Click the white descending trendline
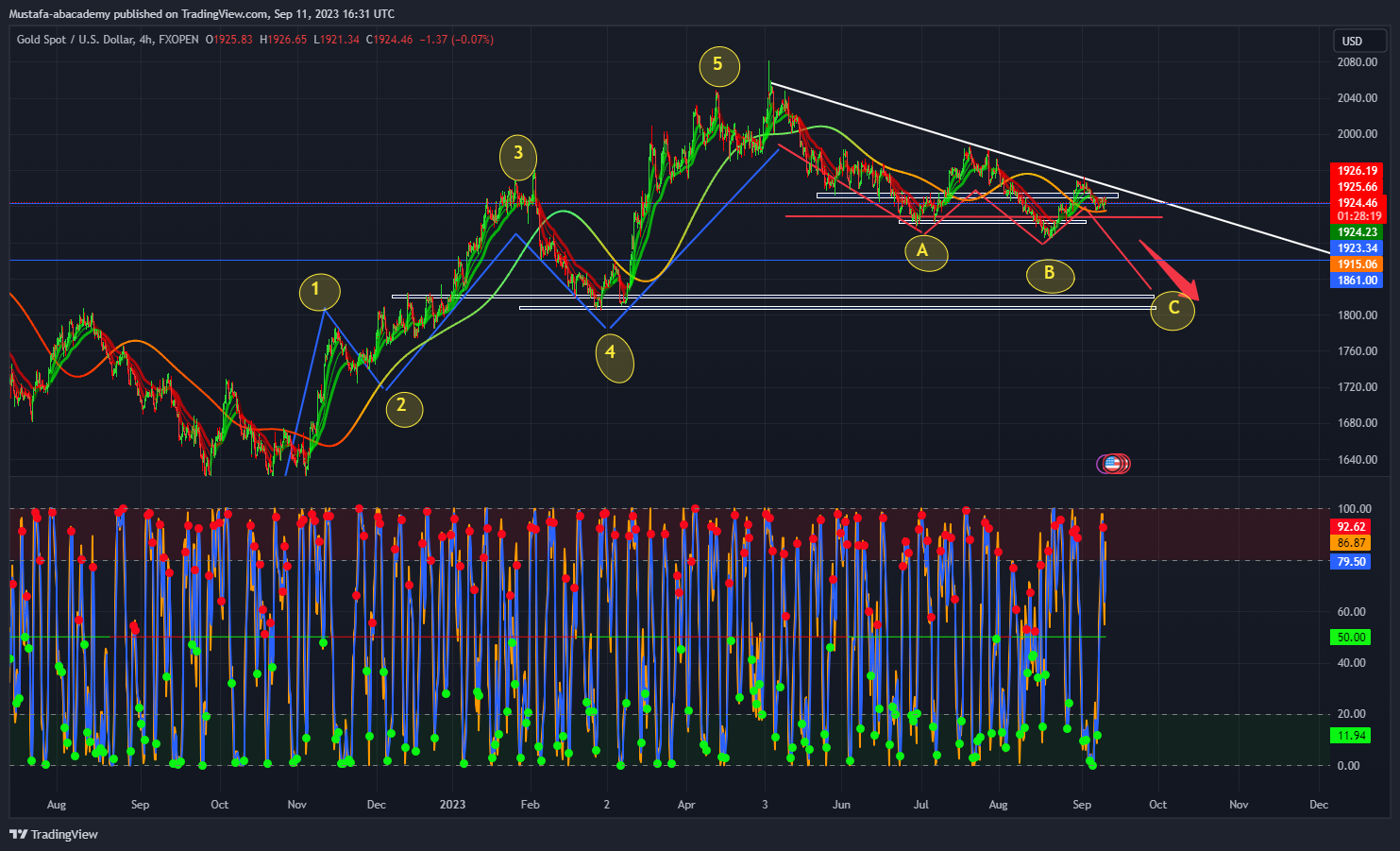 pyautogui.click(x=1050, y=168)
